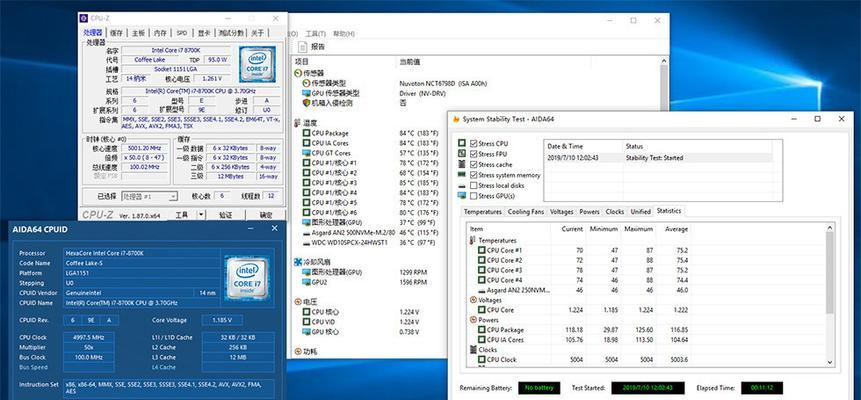Click the 报告 report page icon
The height and width of the screenshot is (400, 861).
click(303, 47)
